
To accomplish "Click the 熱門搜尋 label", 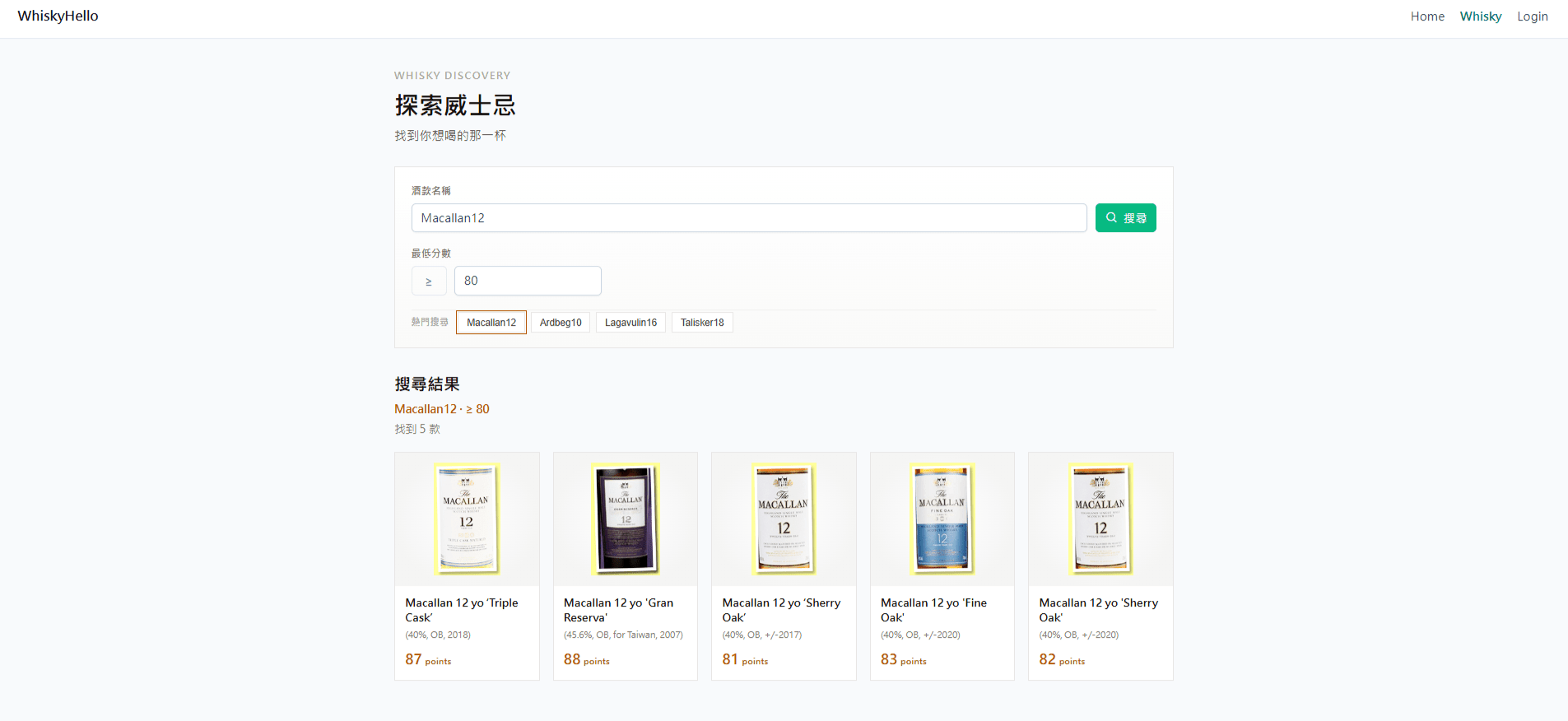I will pyautogui.click(x=430, y=322).
